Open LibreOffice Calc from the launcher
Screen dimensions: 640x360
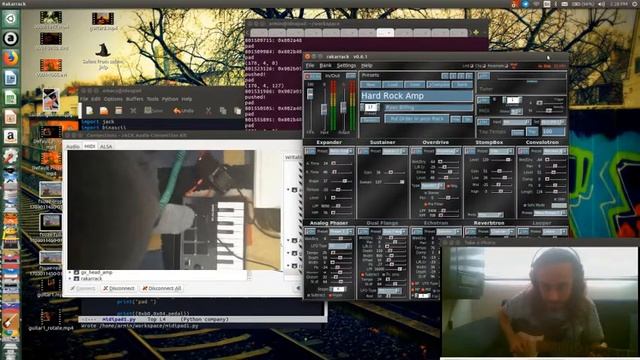pos(11,97)
